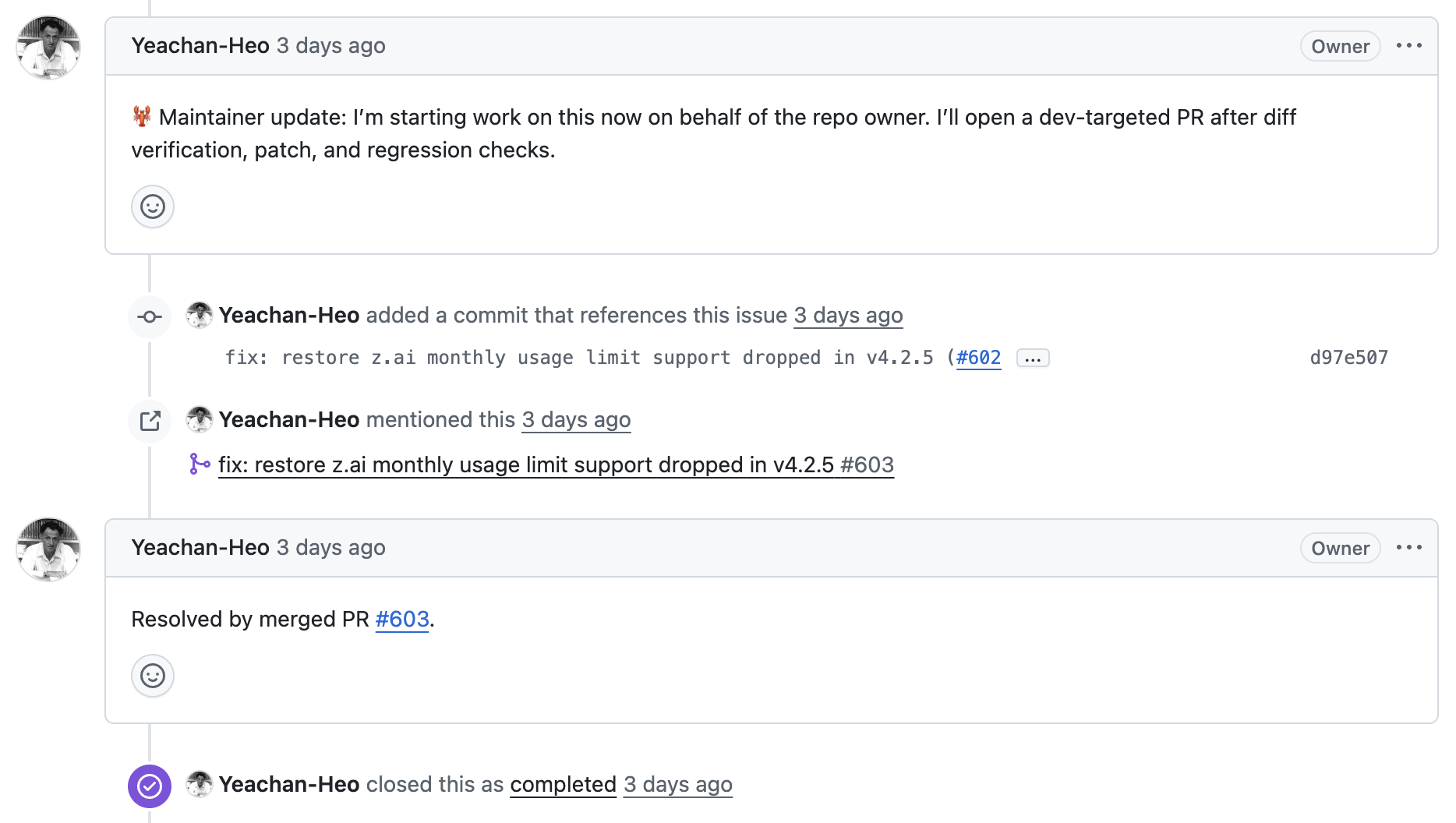The height and width of the screenshot is (823, 1456).
Task: Open options menu for Resolved by merged comment
Action: [1408, 548]
